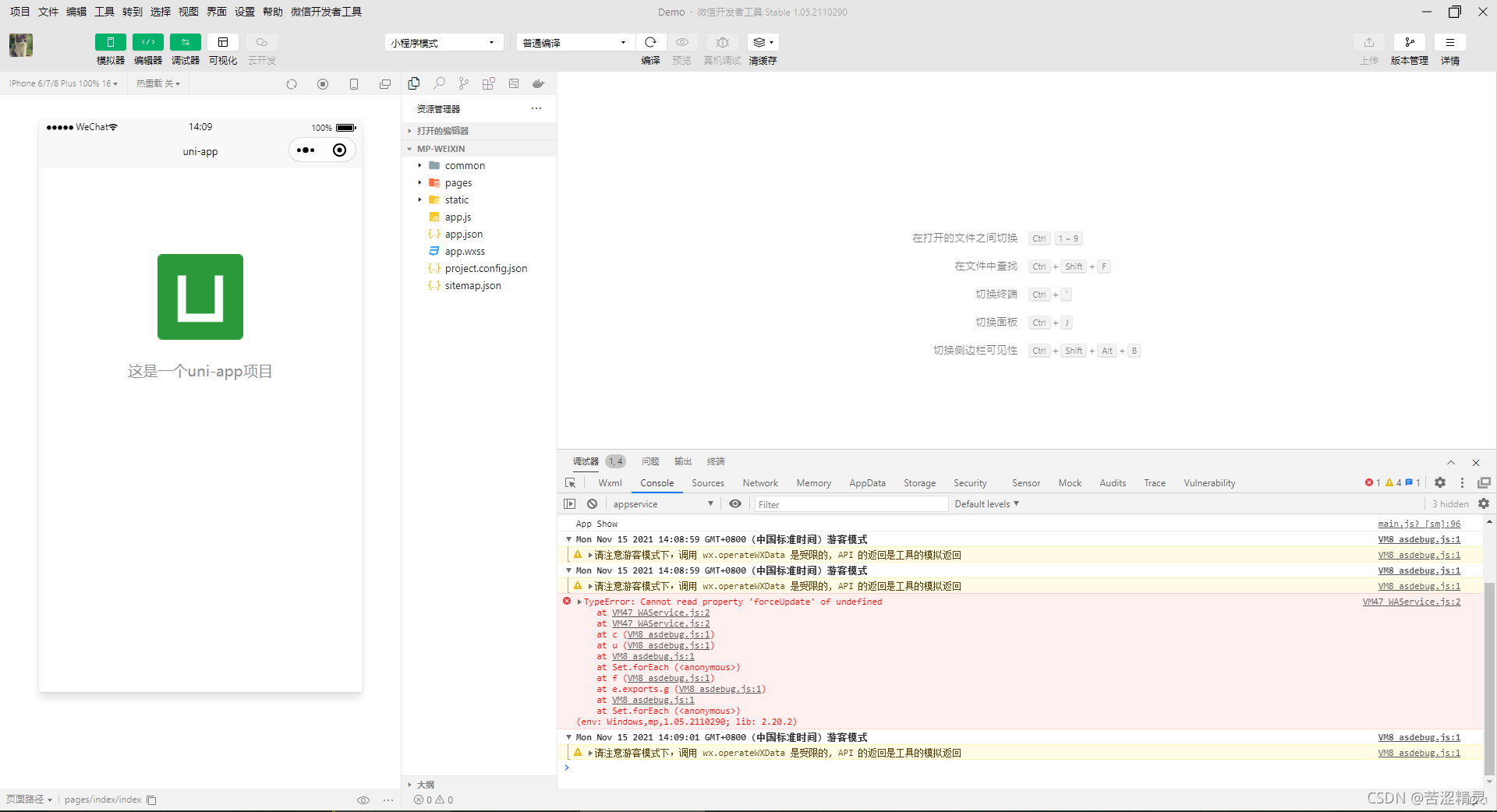1497x812 pixels.
Task: Open the search icon in editor sidebar
Action: pyautogui.click(x=439, y=83)
